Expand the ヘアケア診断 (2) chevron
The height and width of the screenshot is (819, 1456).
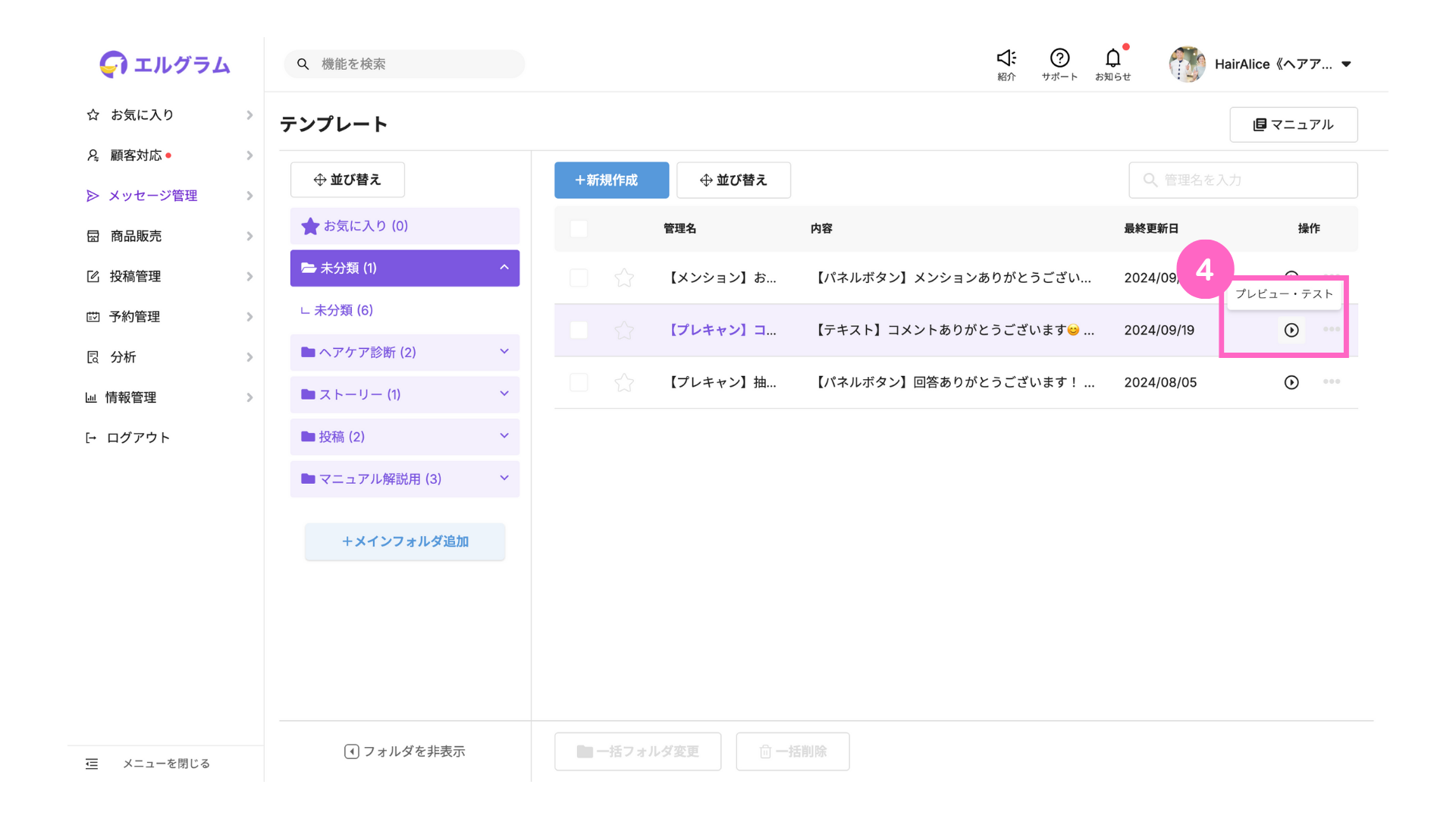coord(504,351)
